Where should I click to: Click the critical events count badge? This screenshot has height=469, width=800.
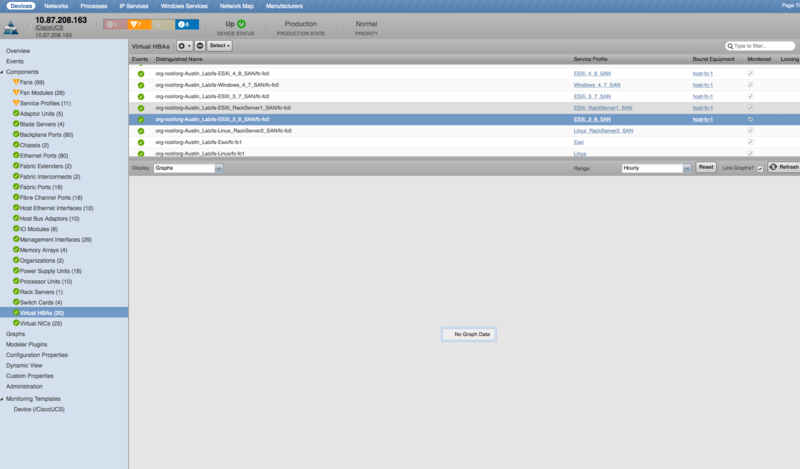point(115,24)
